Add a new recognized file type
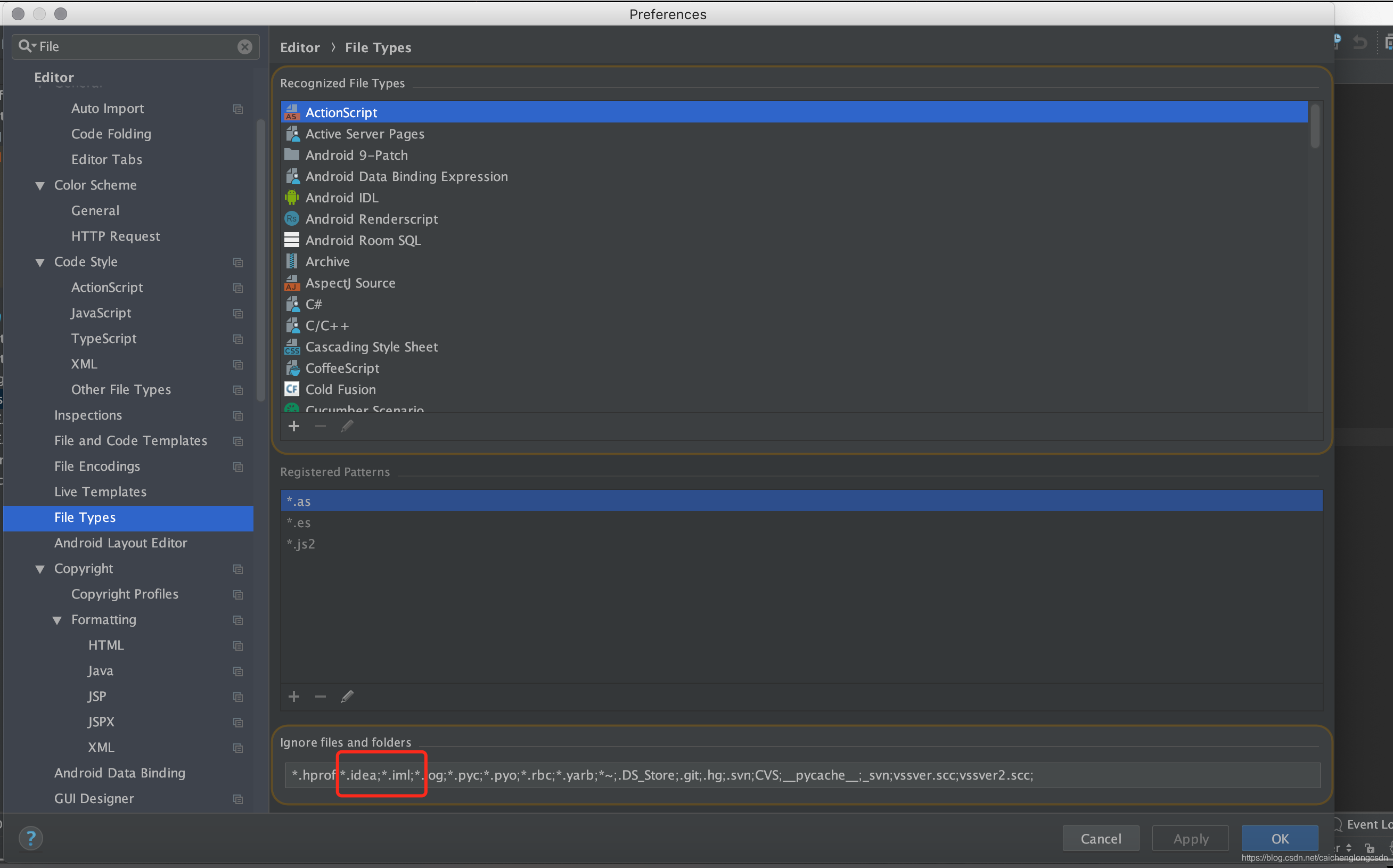Image resolution: width=1393 pixels, height=868 pixels. click(294, 426)
